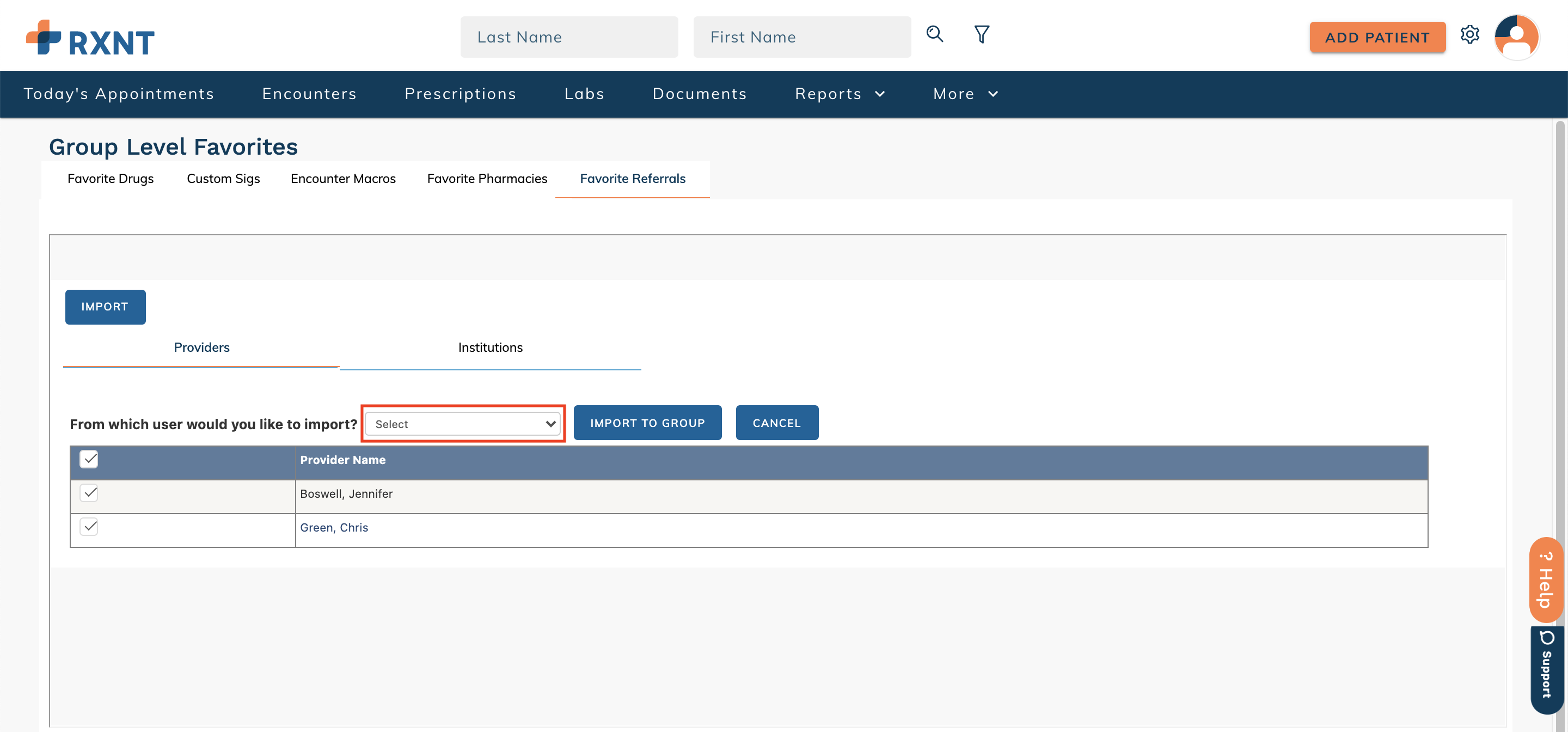This screenshot has width=1568, height=732.
Task: Click the search magnifier icon
Action: click(934, 34)
